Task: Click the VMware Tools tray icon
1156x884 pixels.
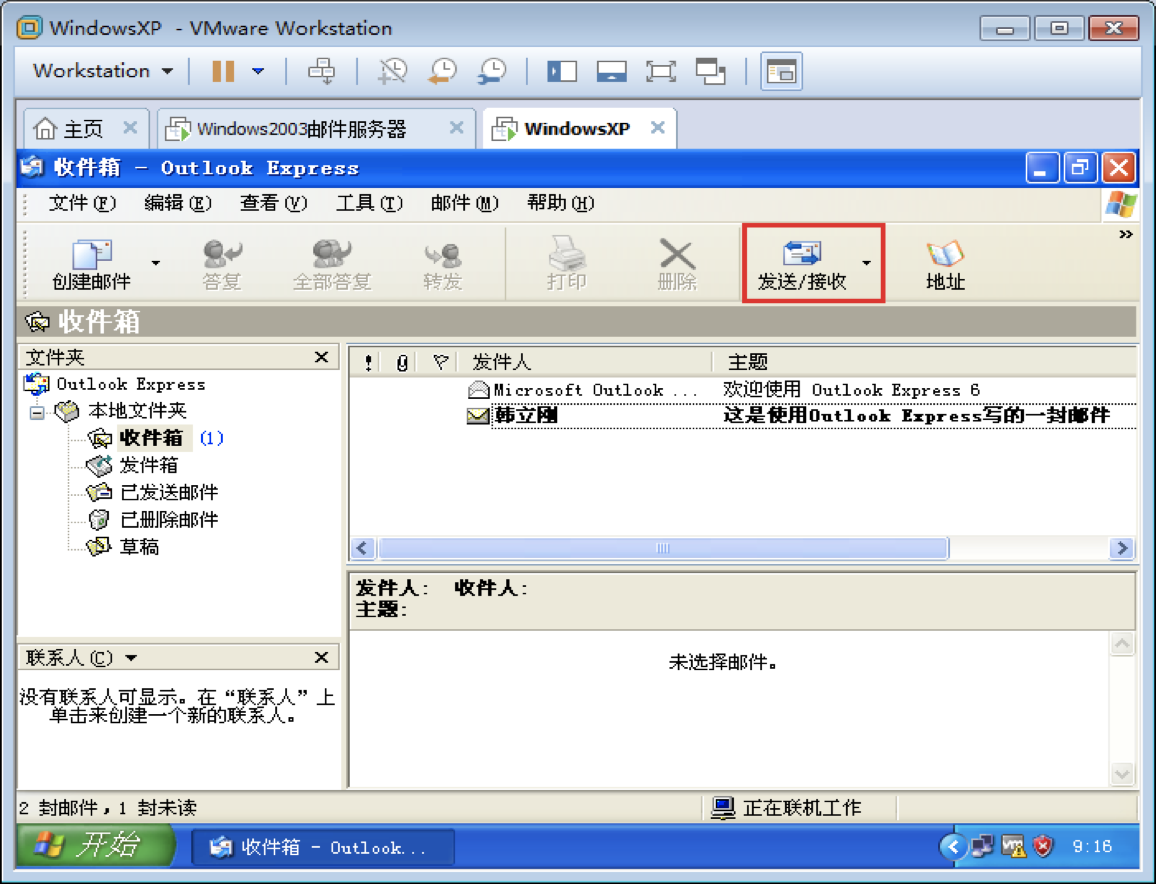Action: (1013, 846)
